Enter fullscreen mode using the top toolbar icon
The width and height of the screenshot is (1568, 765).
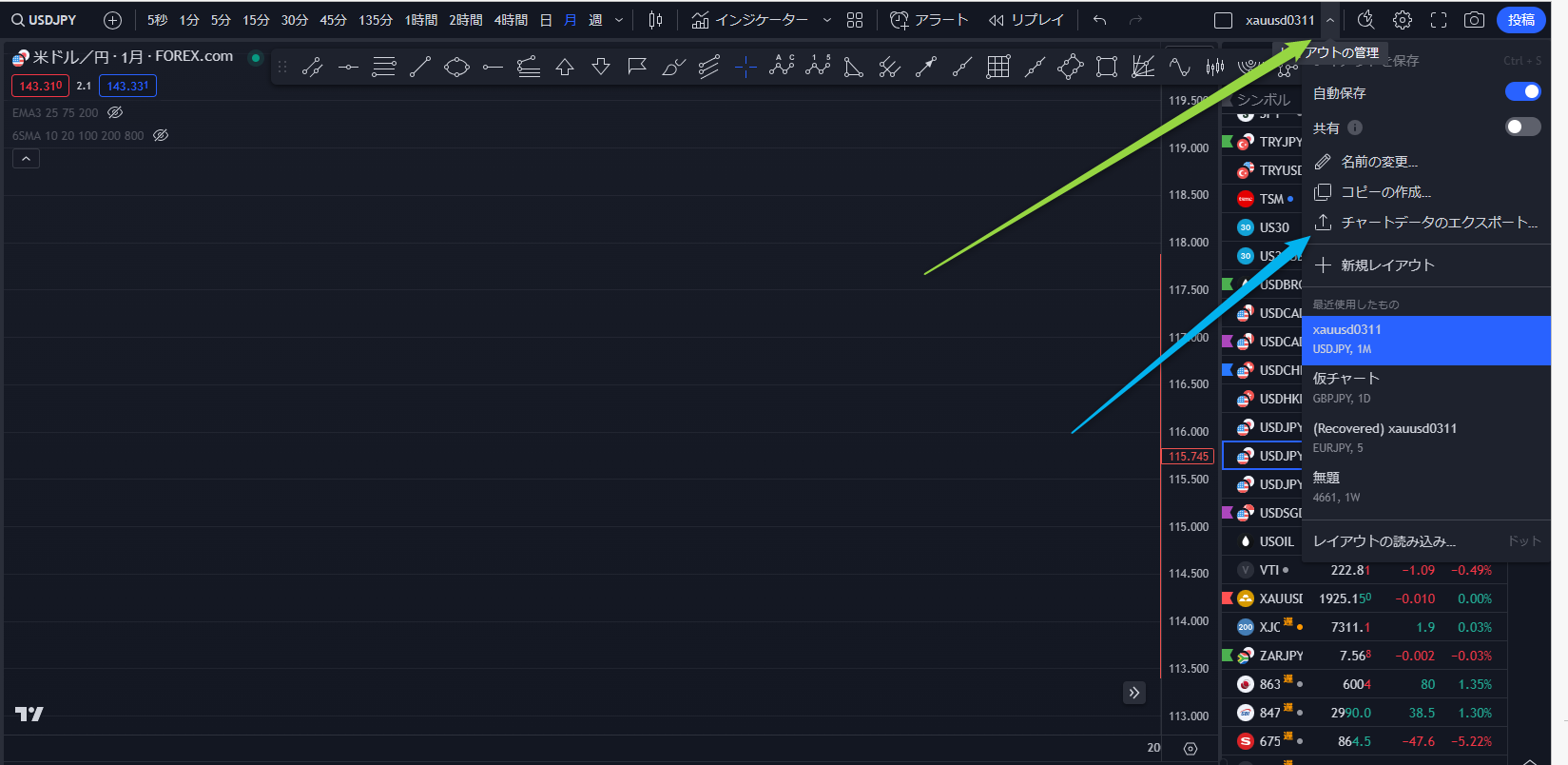tap(1439, 20)
